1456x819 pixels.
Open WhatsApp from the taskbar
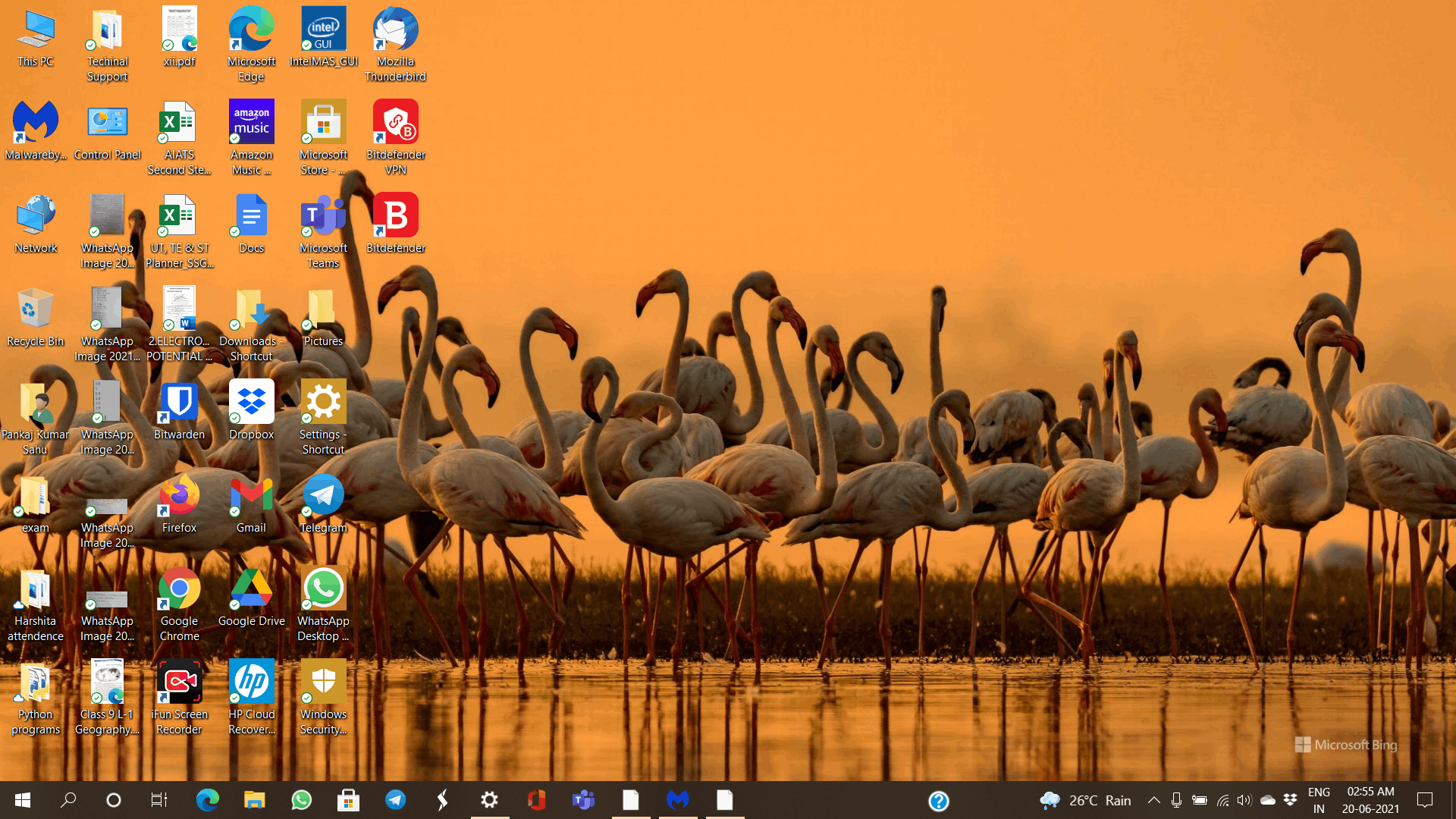point(301,800)
